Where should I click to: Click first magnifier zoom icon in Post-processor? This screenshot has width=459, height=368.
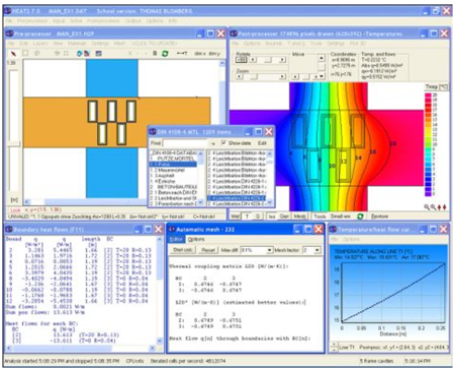pos(427,207)
